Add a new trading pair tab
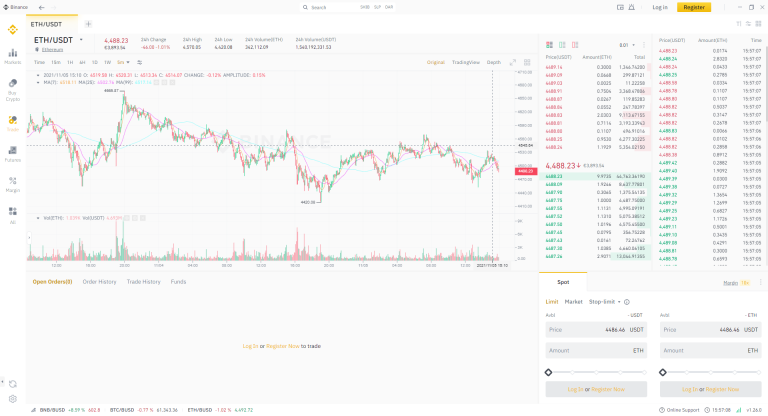The height and width of the screenshot is (416, 768). click(x=88, y=24)
